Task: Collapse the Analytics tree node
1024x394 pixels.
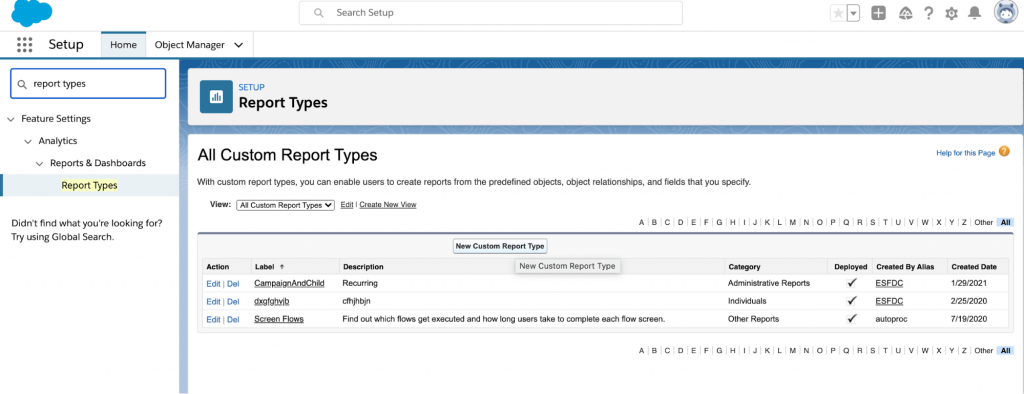Action: pyautogui.click(x=27, y=141)
